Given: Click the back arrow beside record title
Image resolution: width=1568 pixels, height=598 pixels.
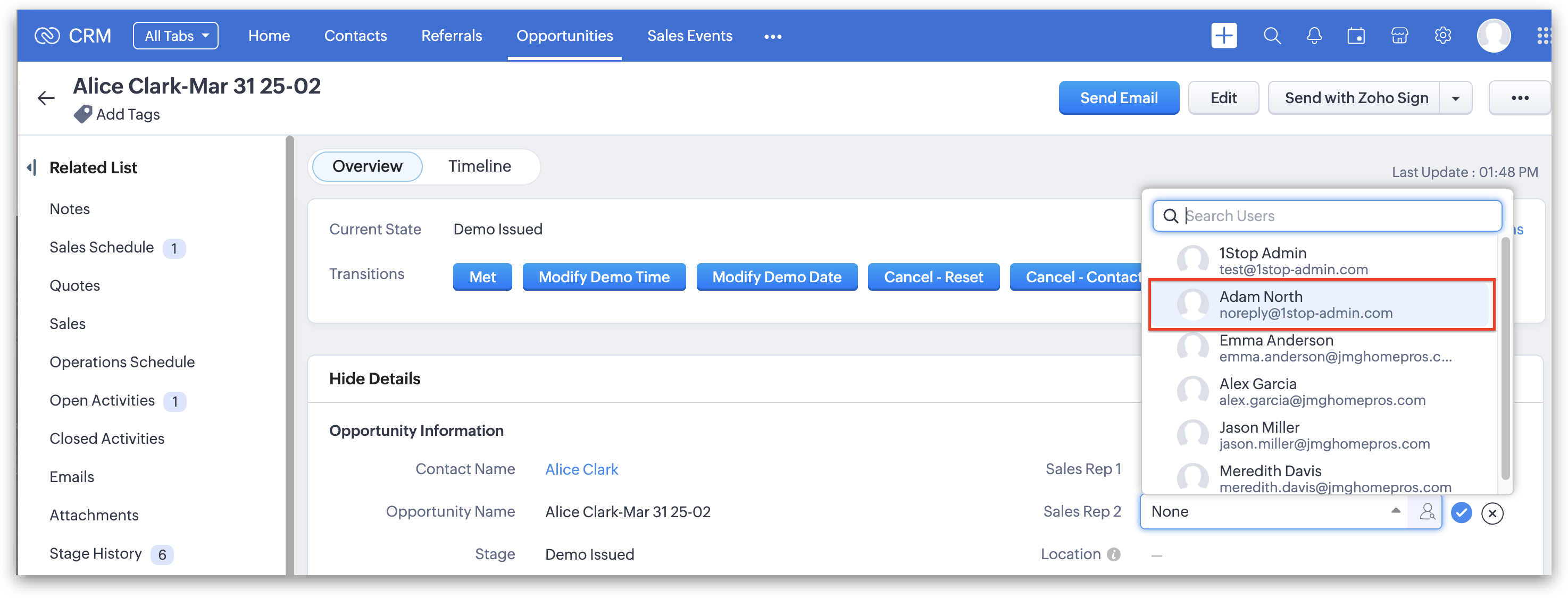Looking at the screenshot, I should 46,98.
